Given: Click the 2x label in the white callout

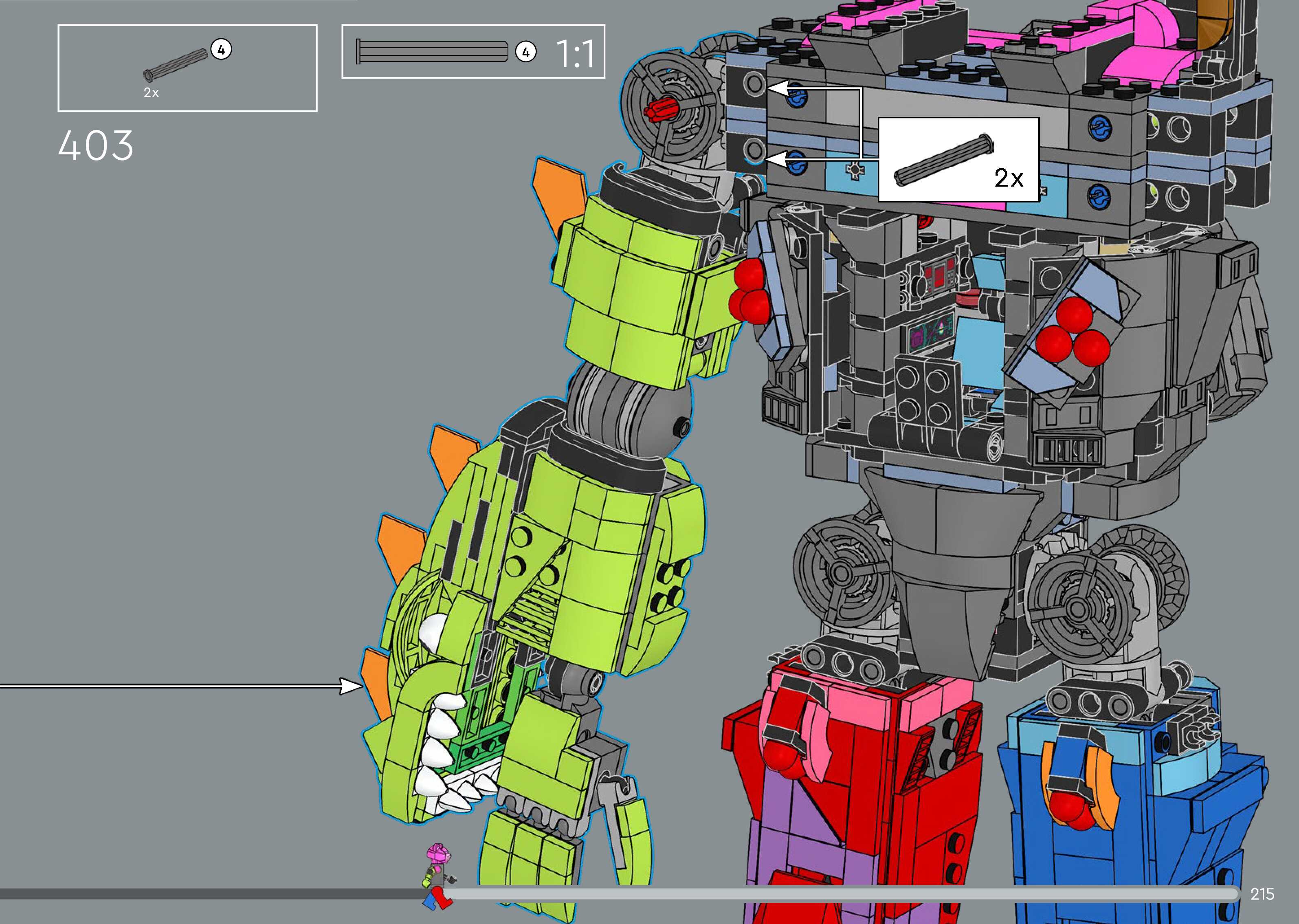Looking at the screenshot, I should click(1009, 179).
